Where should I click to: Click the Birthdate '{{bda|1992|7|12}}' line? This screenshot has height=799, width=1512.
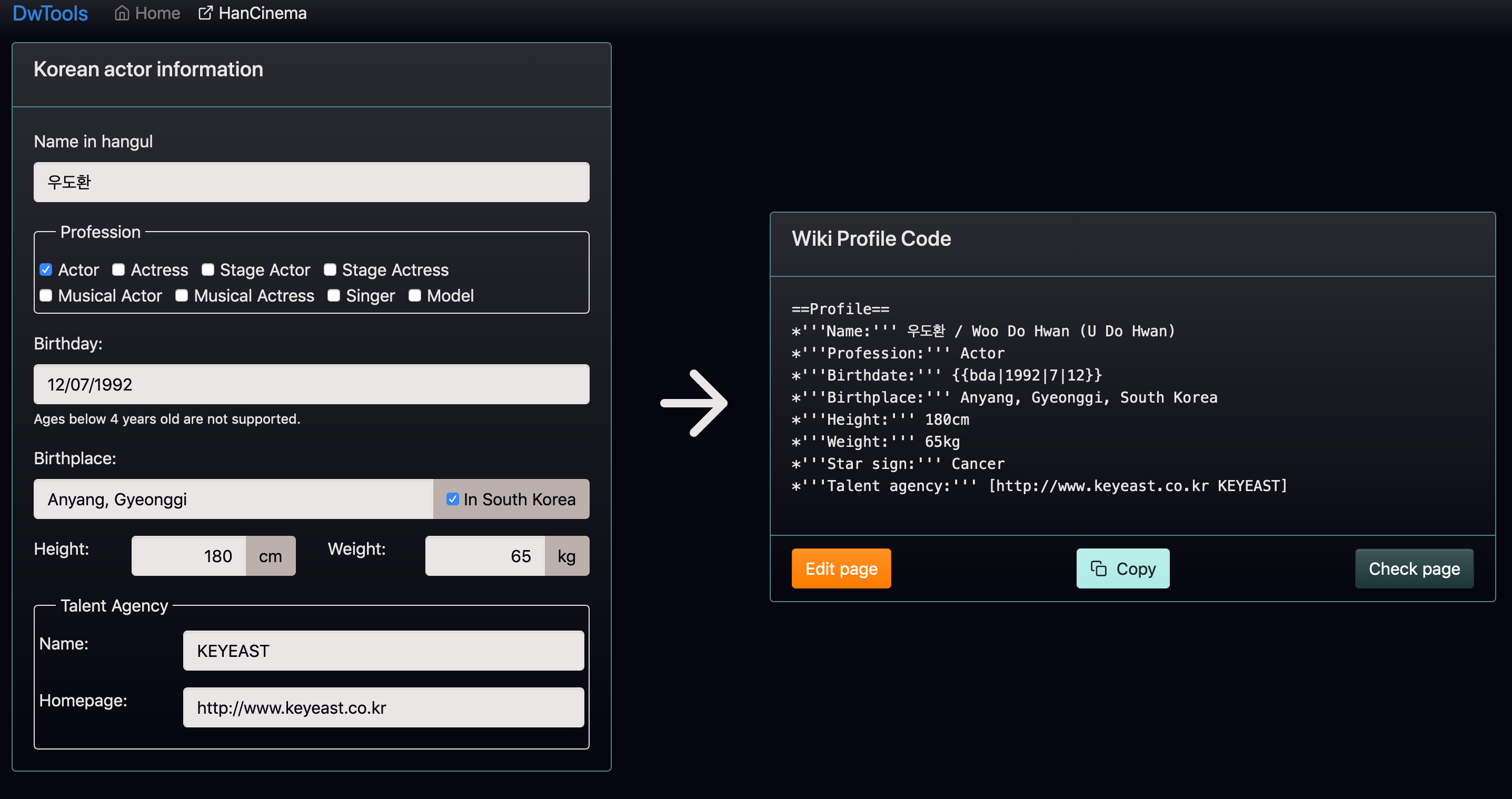[947, 375]
